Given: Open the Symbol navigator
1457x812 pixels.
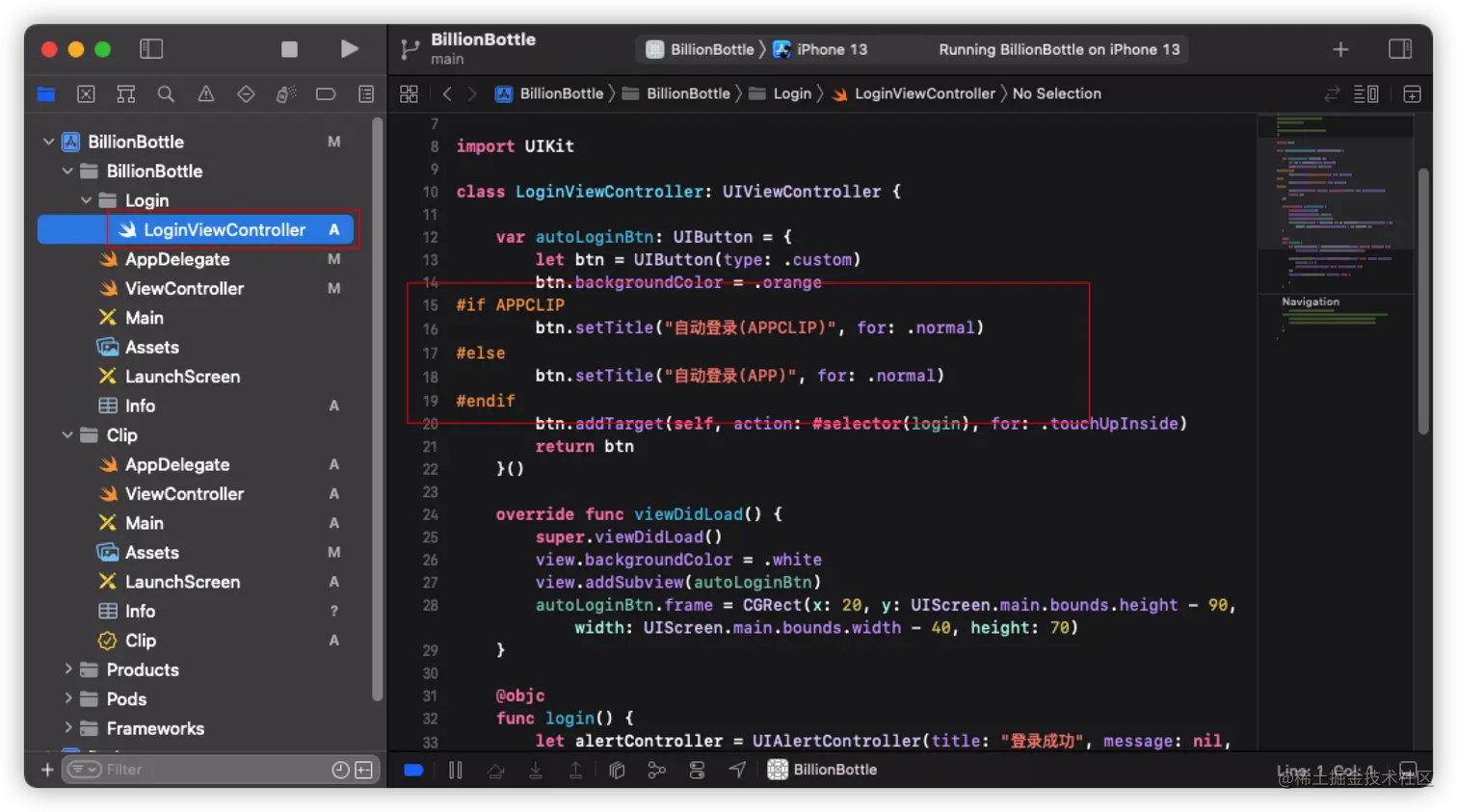Looking at the screenshot, I should click(x=126, y=94).
